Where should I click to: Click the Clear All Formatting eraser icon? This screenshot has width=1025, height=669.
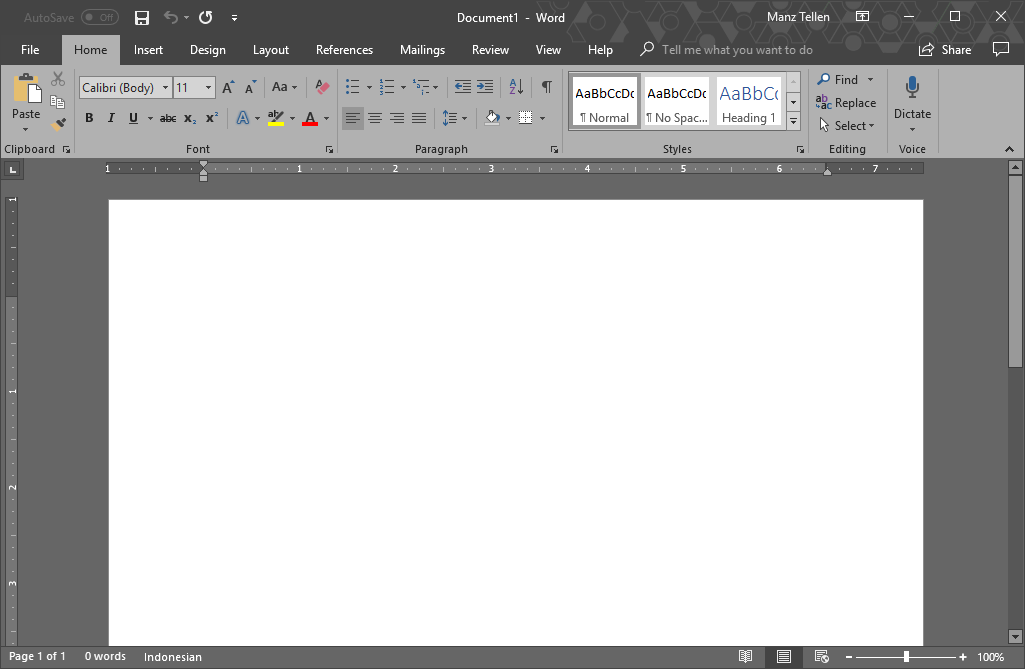pyautogui.click(x=322, y=88)
